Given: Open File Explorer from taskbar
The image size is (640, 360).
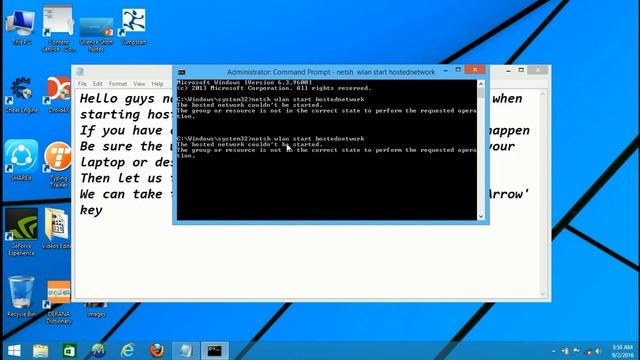Looking at the screenshot, I should [x=40, y=350].
